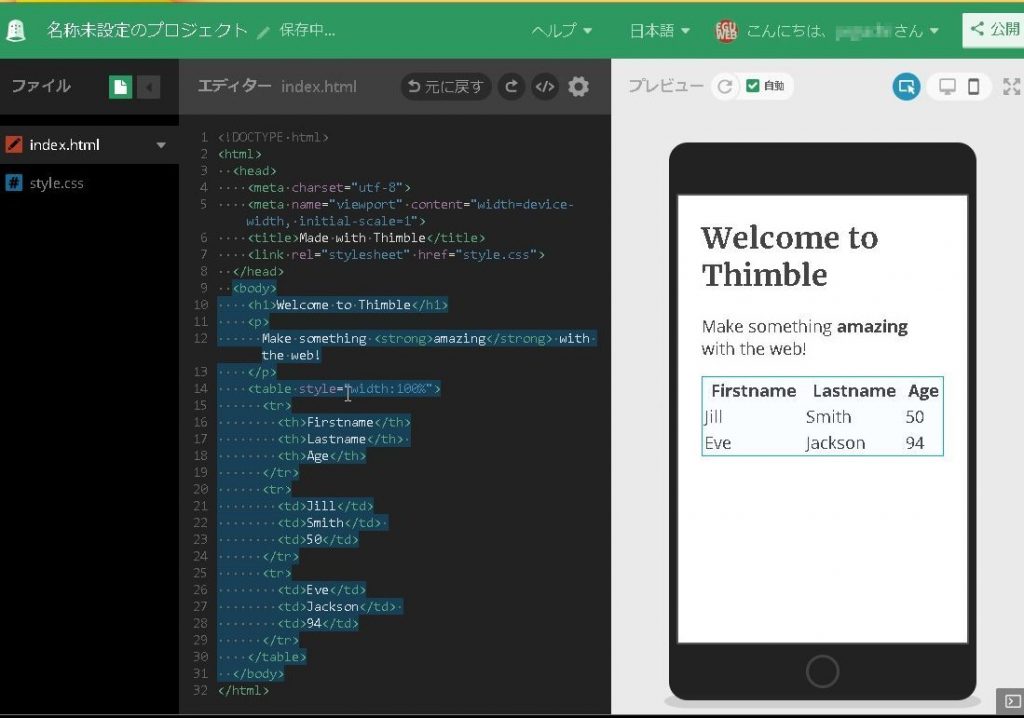Switch preview to mobile view

pos(973,87)
